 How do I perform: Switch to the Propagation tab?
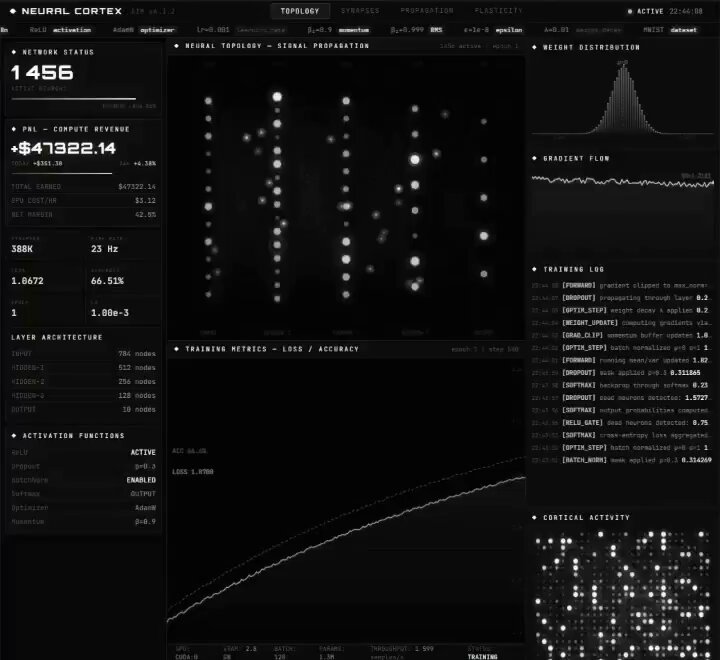pos(426,11)
